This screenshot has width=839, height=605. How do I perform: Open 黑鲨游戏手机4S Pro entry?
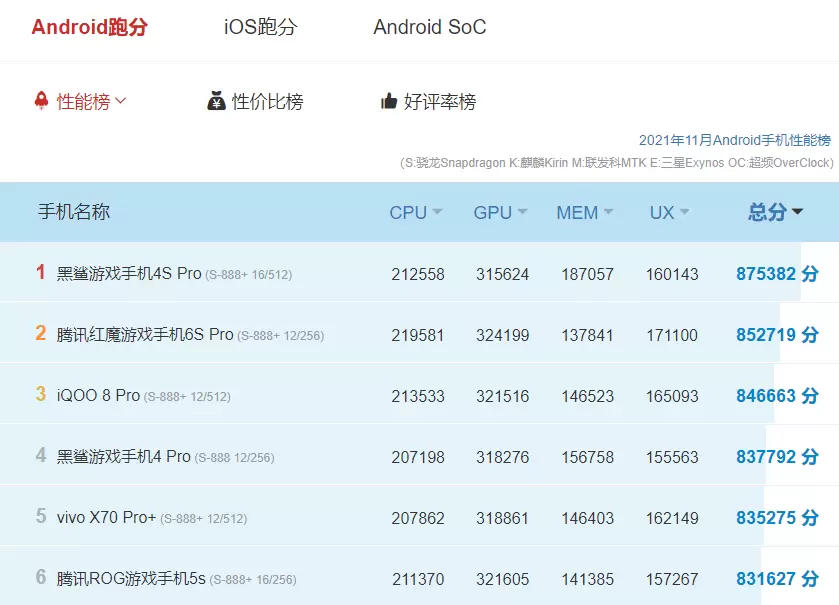point(129,273)
